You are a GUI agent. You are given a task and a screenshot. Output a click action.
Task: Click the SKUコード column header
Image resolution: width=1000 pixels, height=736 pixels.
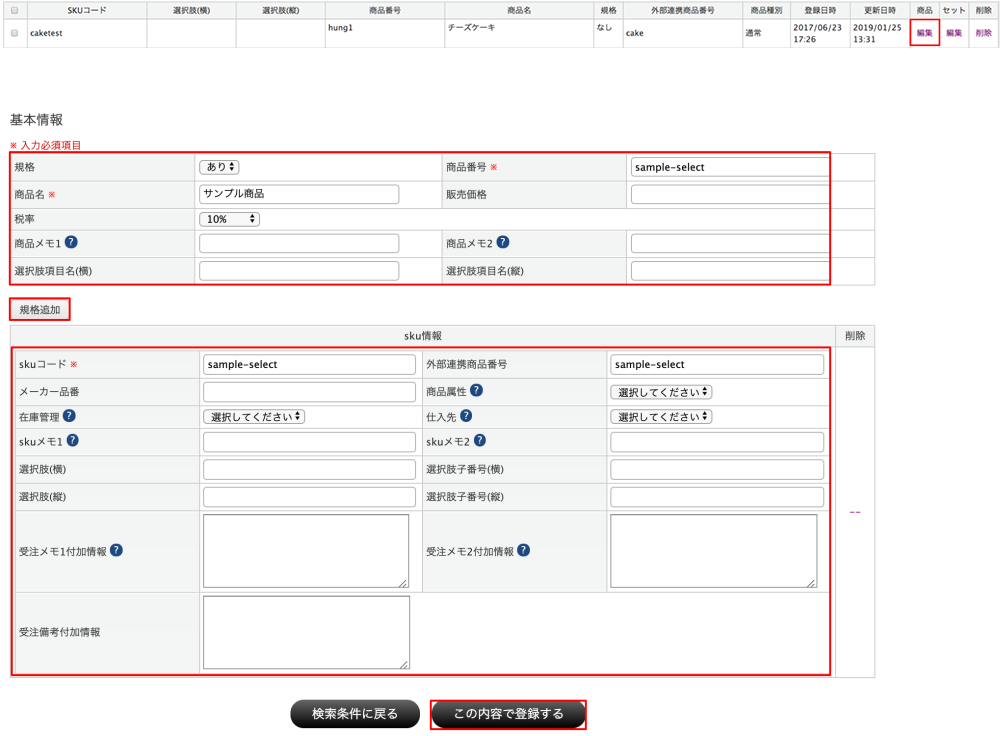click(87, 10)
